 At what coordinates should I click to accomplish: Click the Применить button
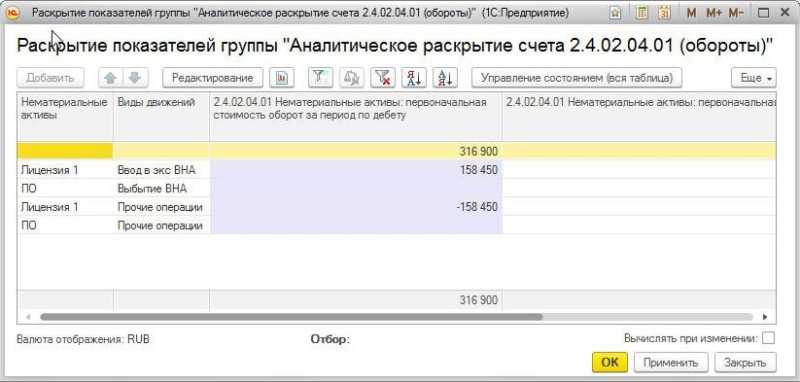point(670,362)
